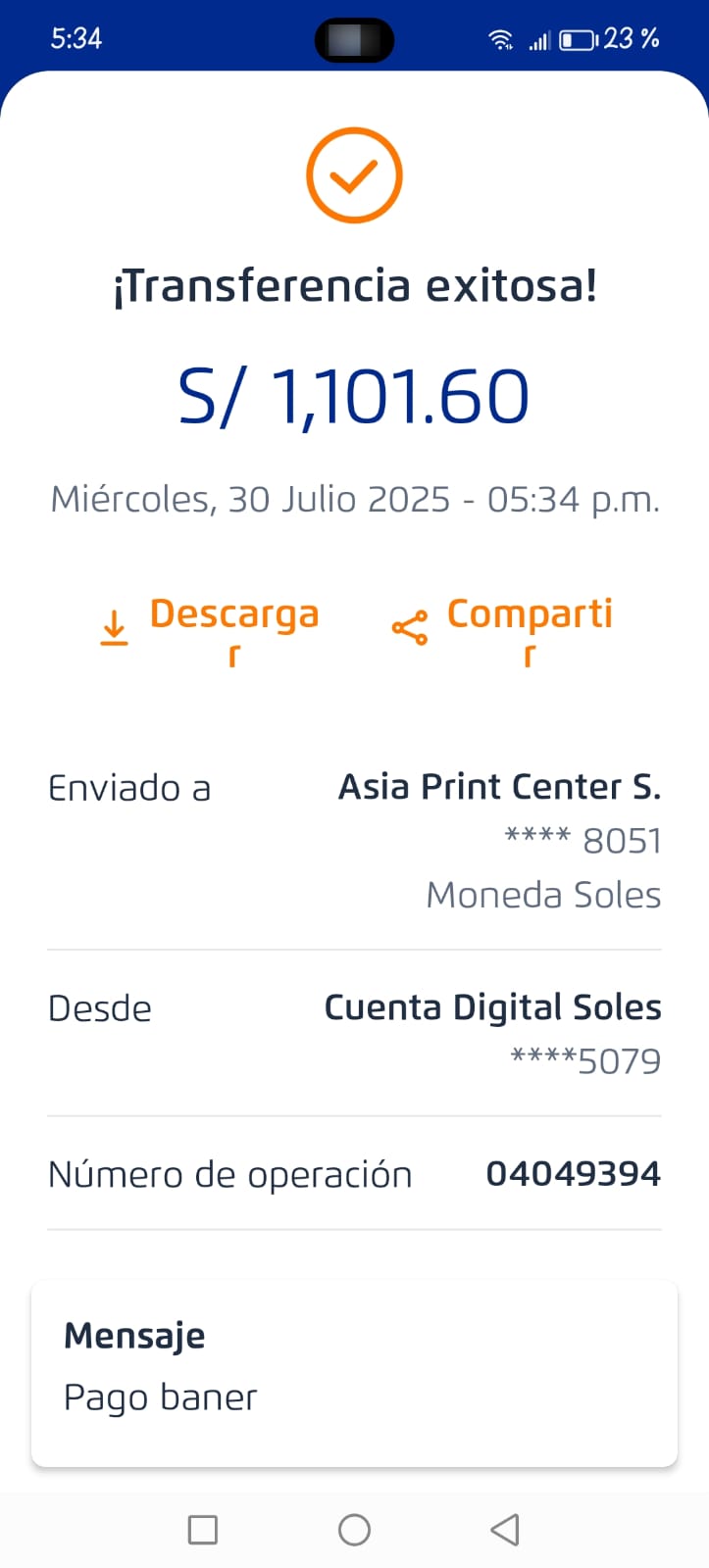Image resolution: width=709 pixels, height=1568 pixels.
Task: Tap the recipient name Asia Print Center S.
Action: tap(499, 787)
